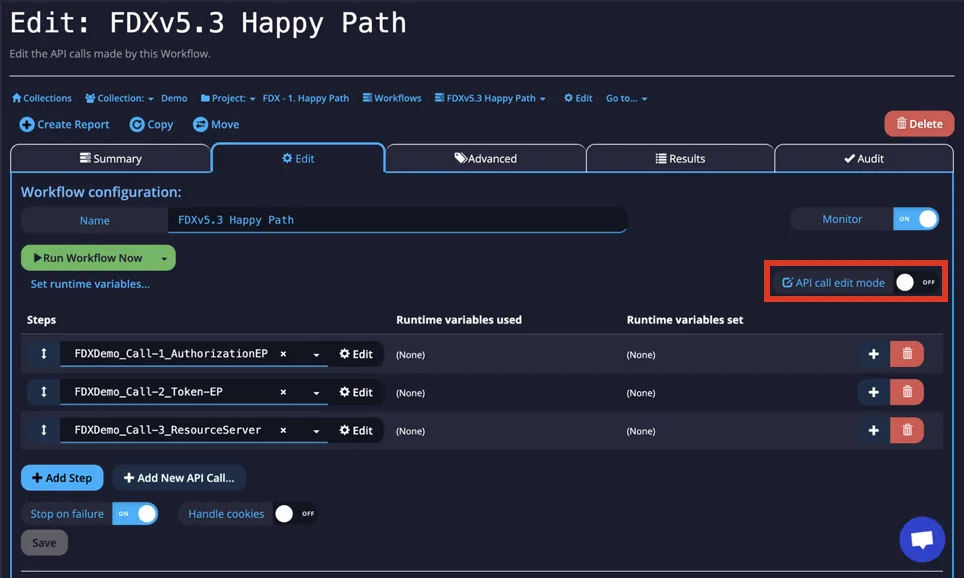Image resolution: width=964 pixels, height=578 pixels.
Task: Click the Edit breadcrumb with gear icon
Action: click(x=578, y=98)
